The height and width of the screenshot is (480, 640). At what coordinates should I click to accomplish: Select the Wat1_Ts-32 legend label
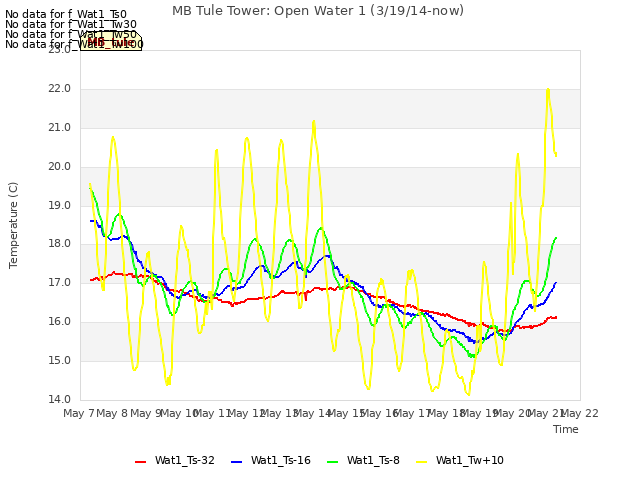[x=184, y=460]
